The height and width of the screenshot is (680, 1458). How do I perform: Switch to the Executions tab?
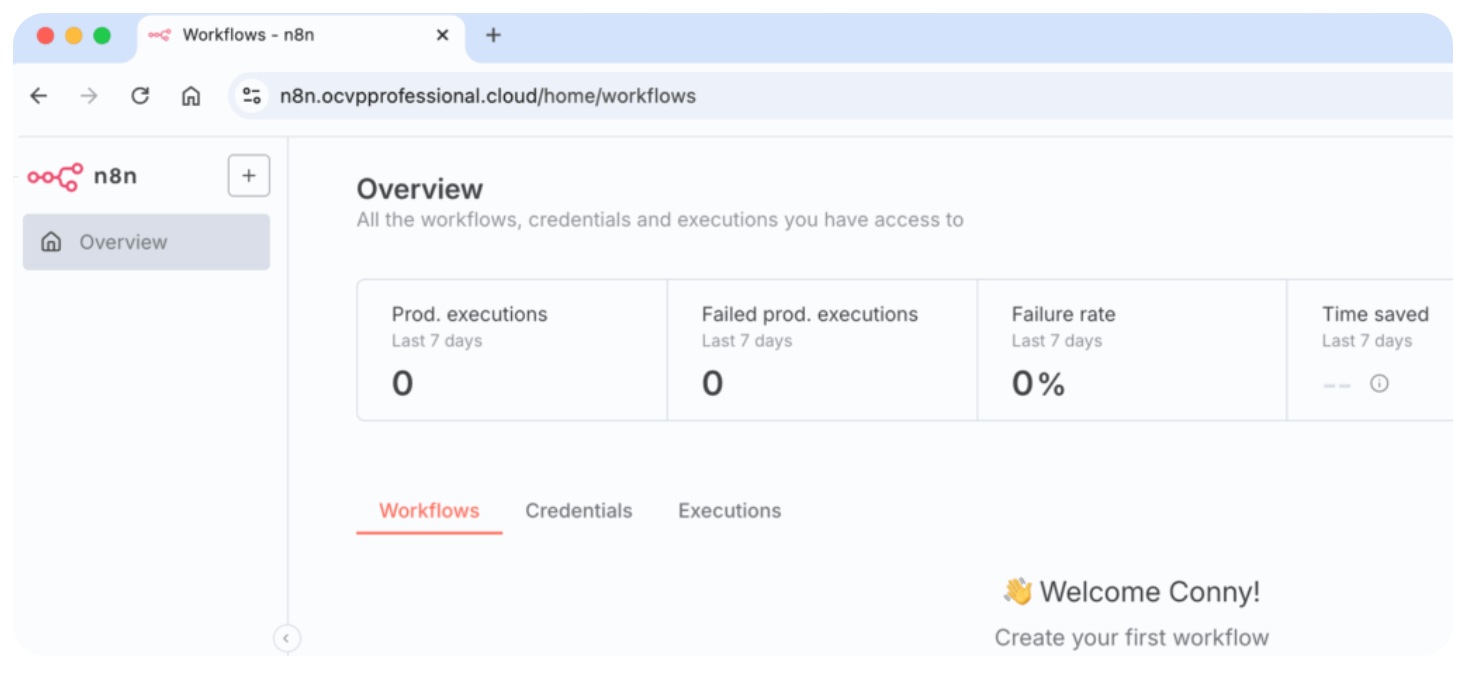click(x=729, y=511)
